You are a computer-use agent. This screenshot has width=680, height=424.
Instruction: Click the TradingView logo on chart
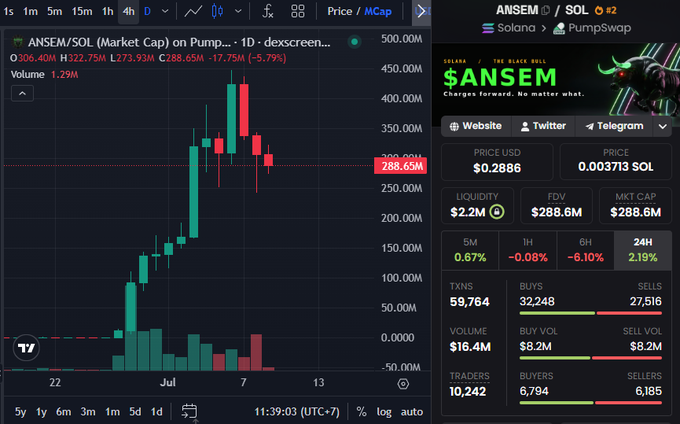[26, 348]
